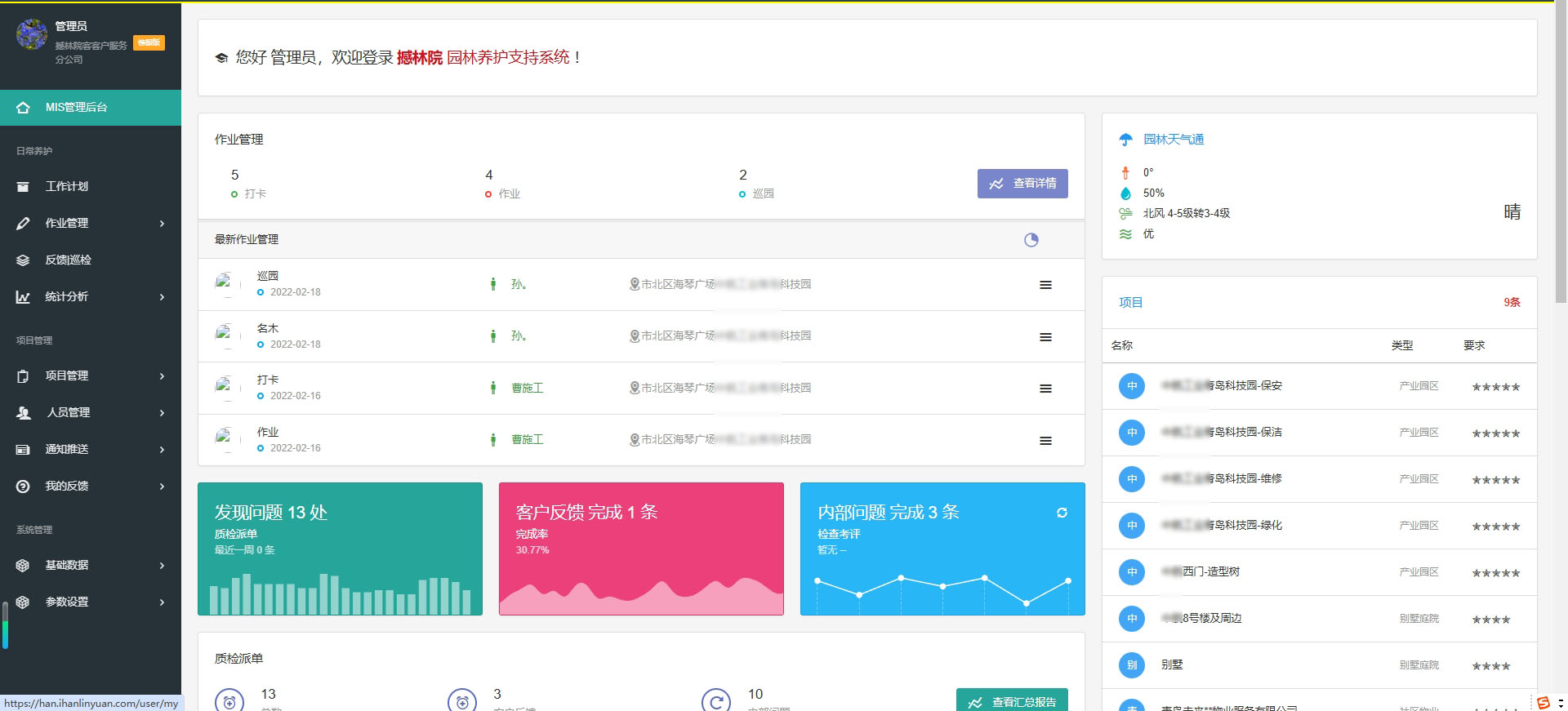
Task: Click the circular arrow icon beside 10
Action: 716,701
